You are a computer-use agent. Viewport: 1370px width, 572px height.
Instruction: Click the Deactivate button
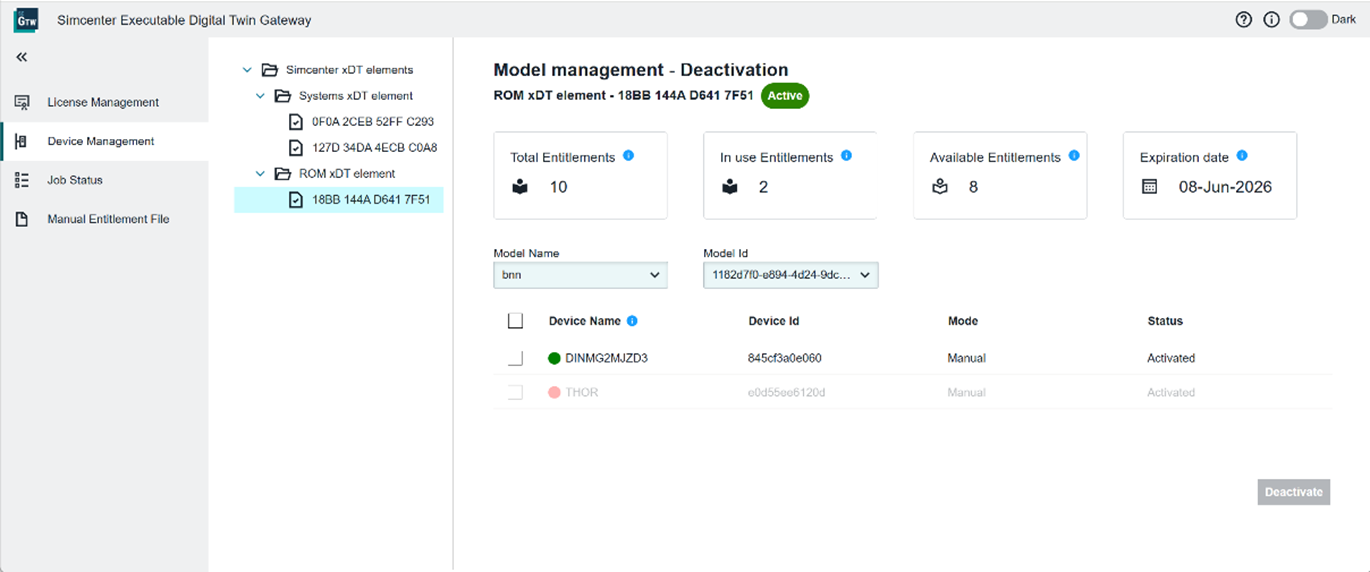(x=1294, y=492)
